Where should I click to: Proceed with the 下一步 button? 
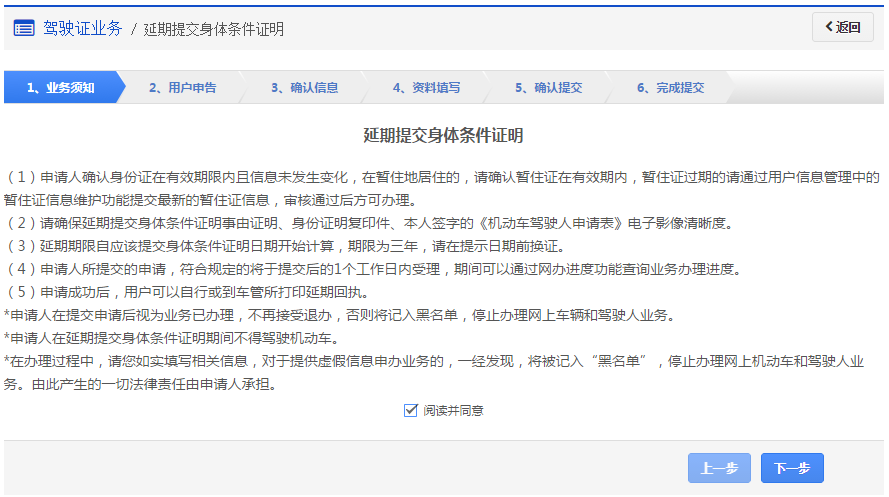(x=791, y=468)
